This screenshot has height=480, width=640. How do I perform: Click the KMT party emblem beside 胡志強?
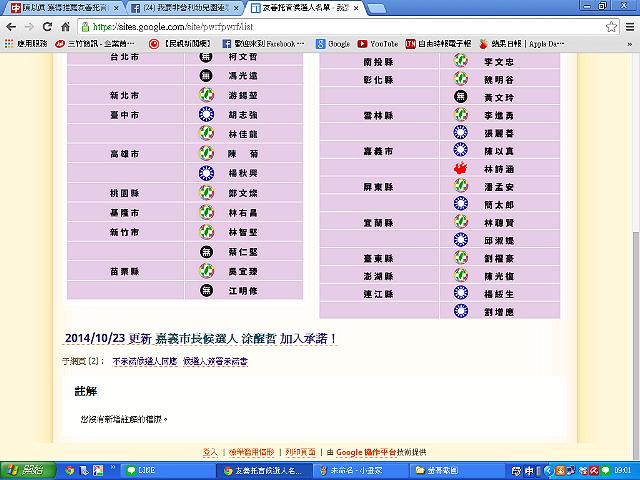point(206,116)
